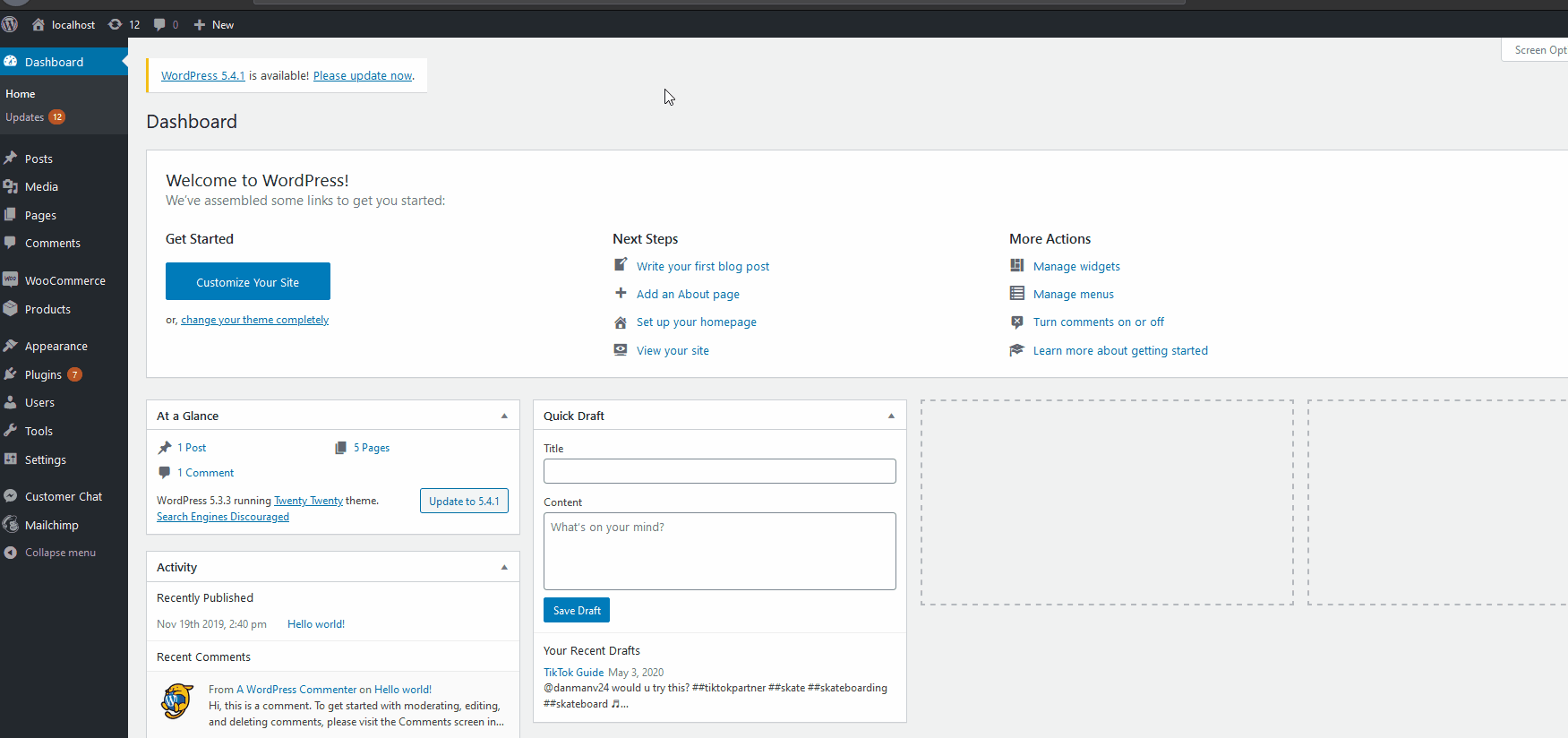
Task: Click the Manage widgets link
Action: click(x=1076, y=266)
